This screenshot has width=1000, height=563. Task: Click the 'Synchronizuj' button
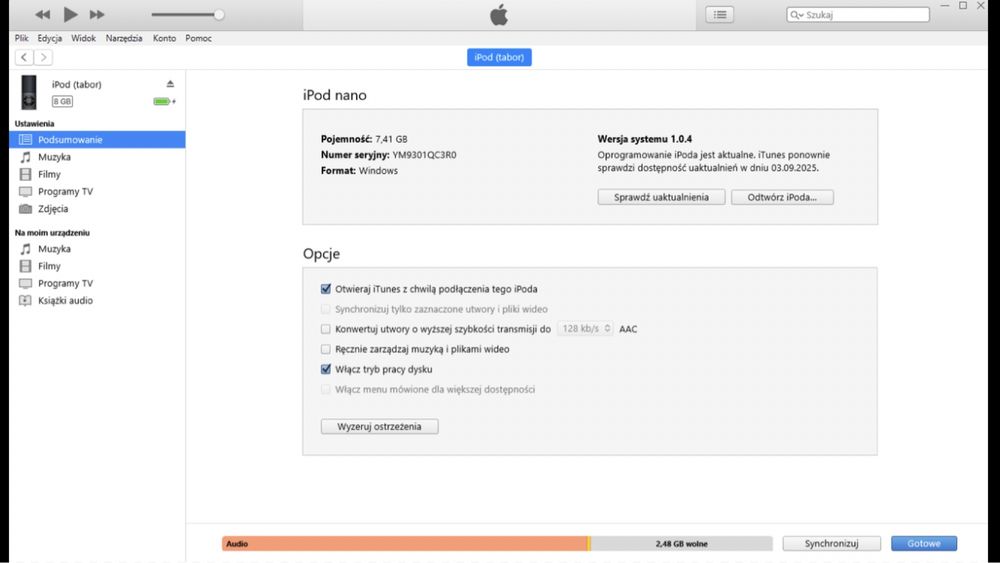(831, 544)
